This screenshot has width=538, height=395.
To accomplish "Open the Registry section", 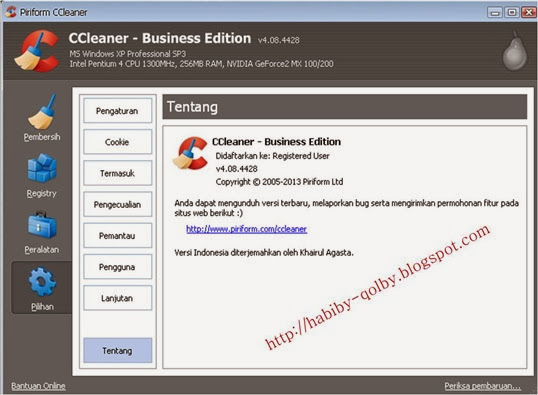I will 42,176.
